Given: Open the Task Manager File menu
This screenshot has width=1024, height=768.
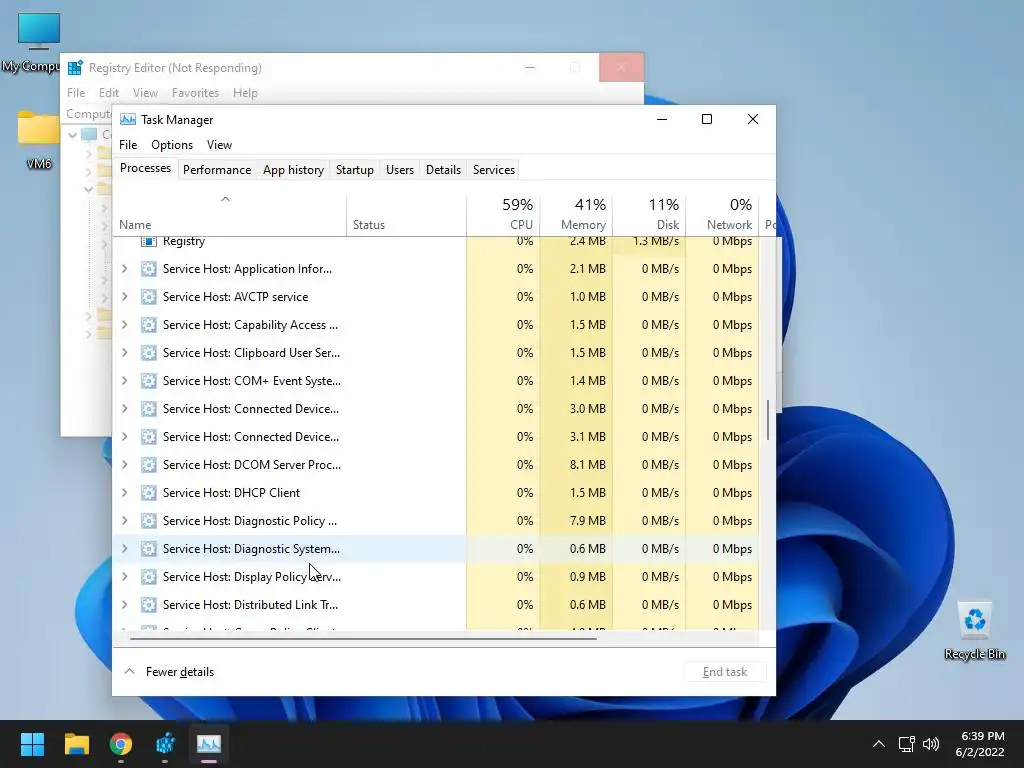Looking at the screenshot, I should 128,144.
